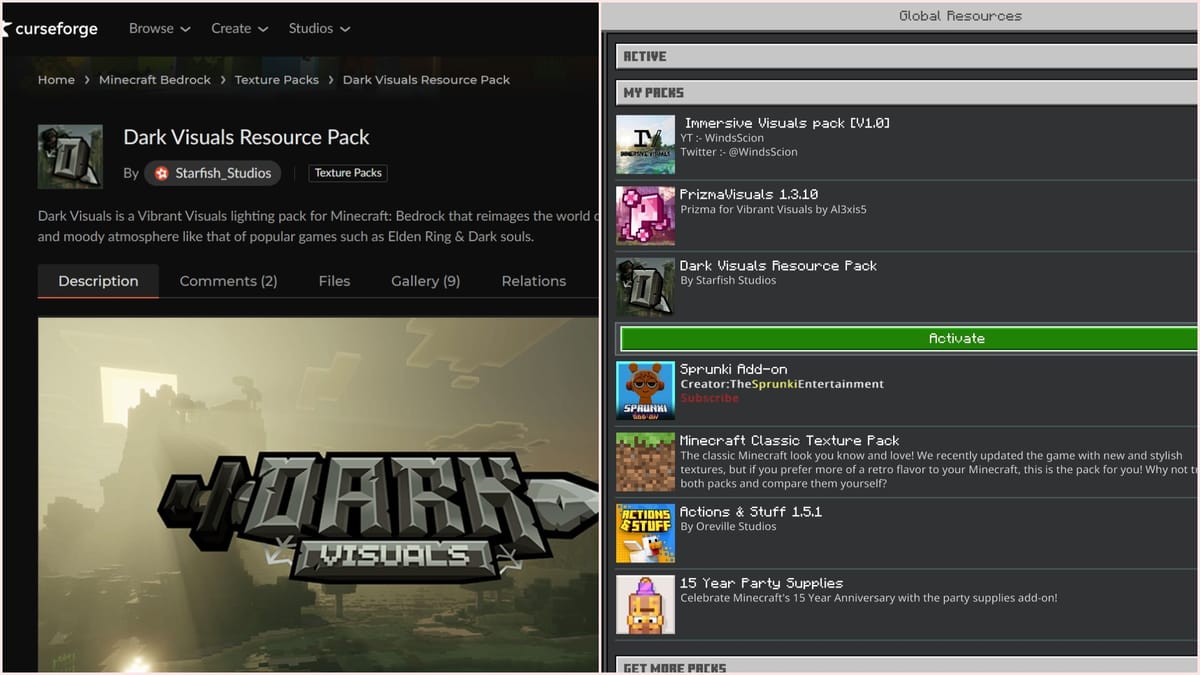Expand the Active packs section
1200x675 pixels.
905,57
